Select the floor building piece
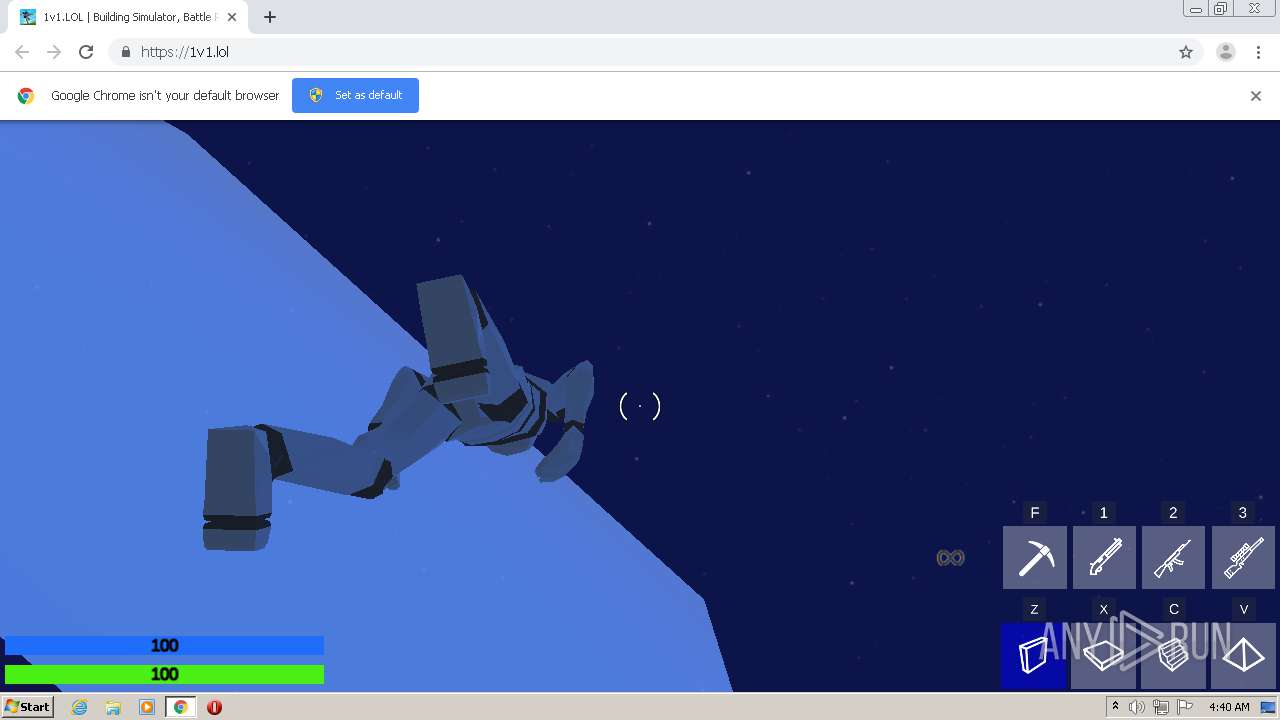Viewport: 1280px width, 720px height. pyautogui.click(x=1104, y=656)
